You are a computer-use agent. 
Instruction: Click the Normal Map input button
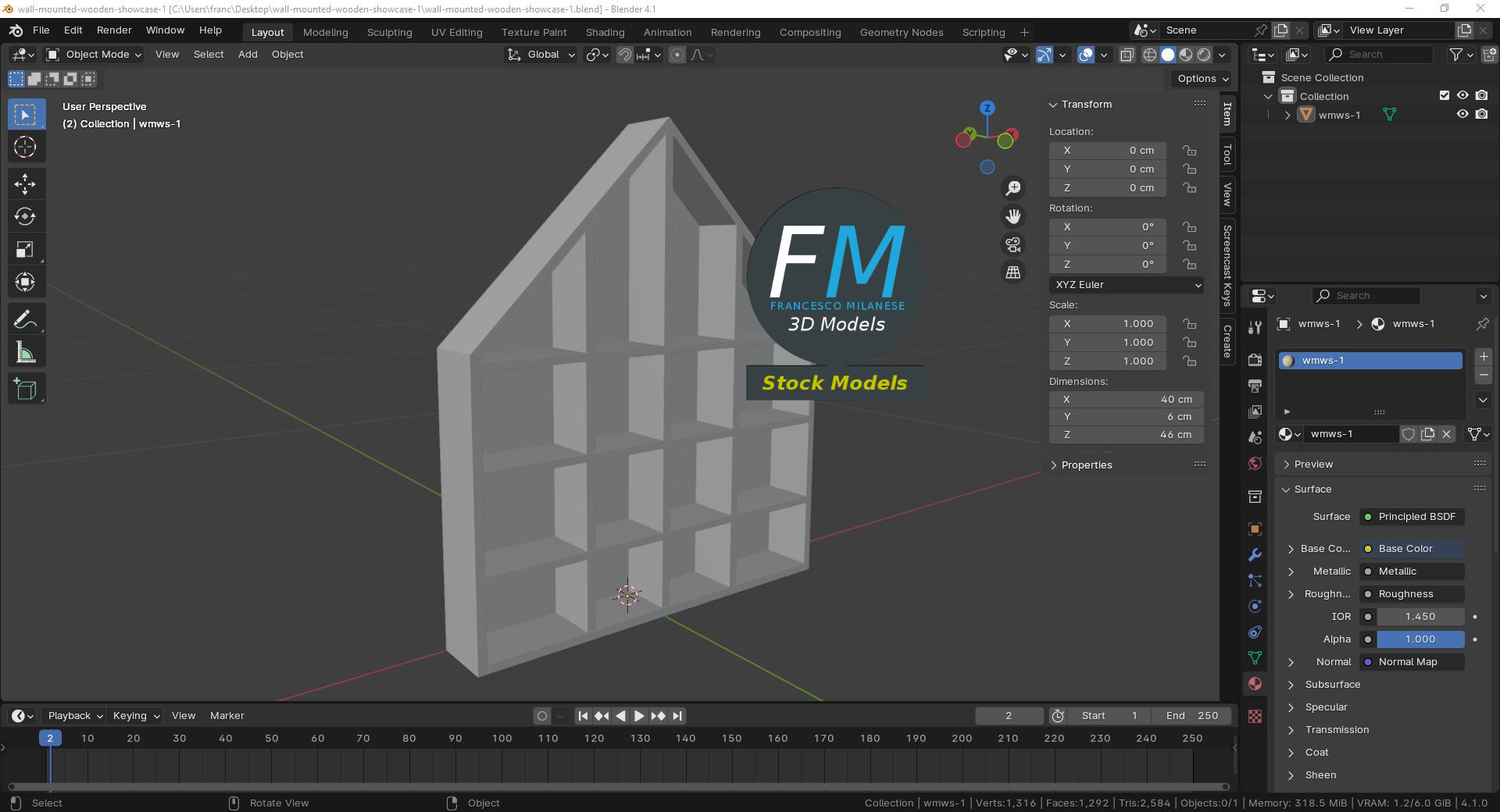tap(1412, 662)
